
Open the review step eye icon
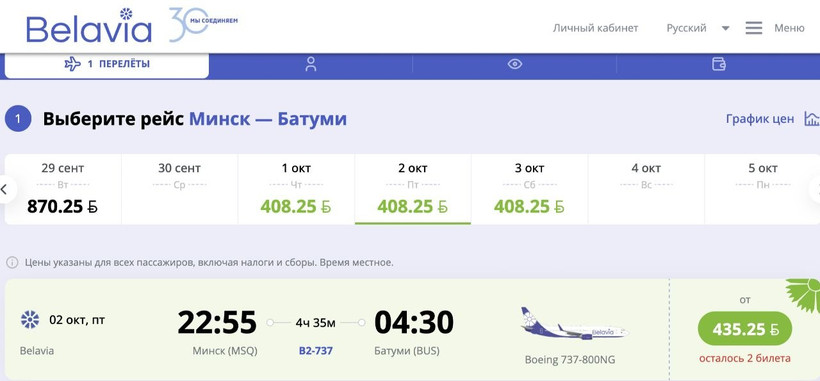tap(515, 64)
